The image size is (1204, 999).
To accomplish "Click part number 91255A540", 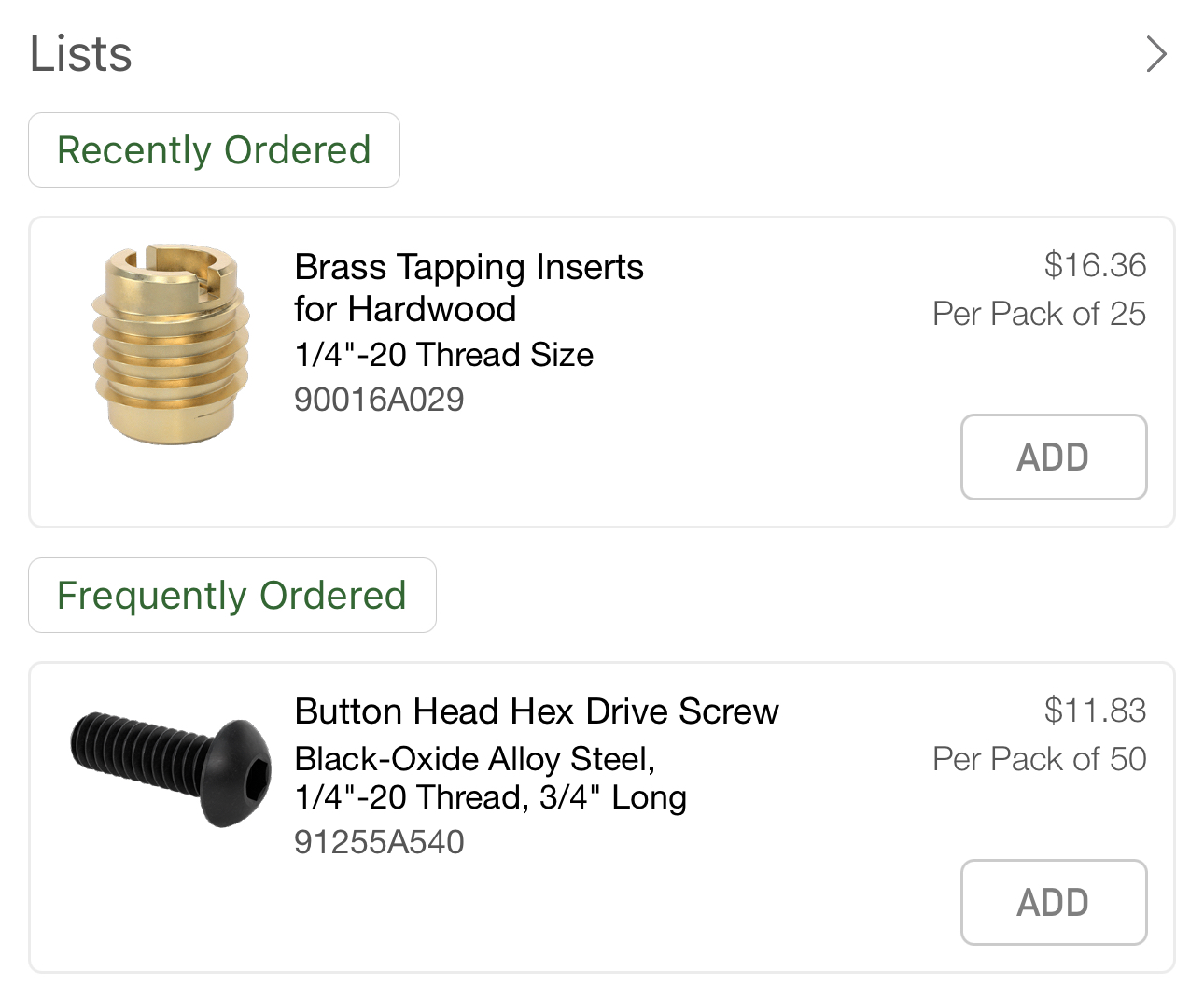I will coord(379,842).
